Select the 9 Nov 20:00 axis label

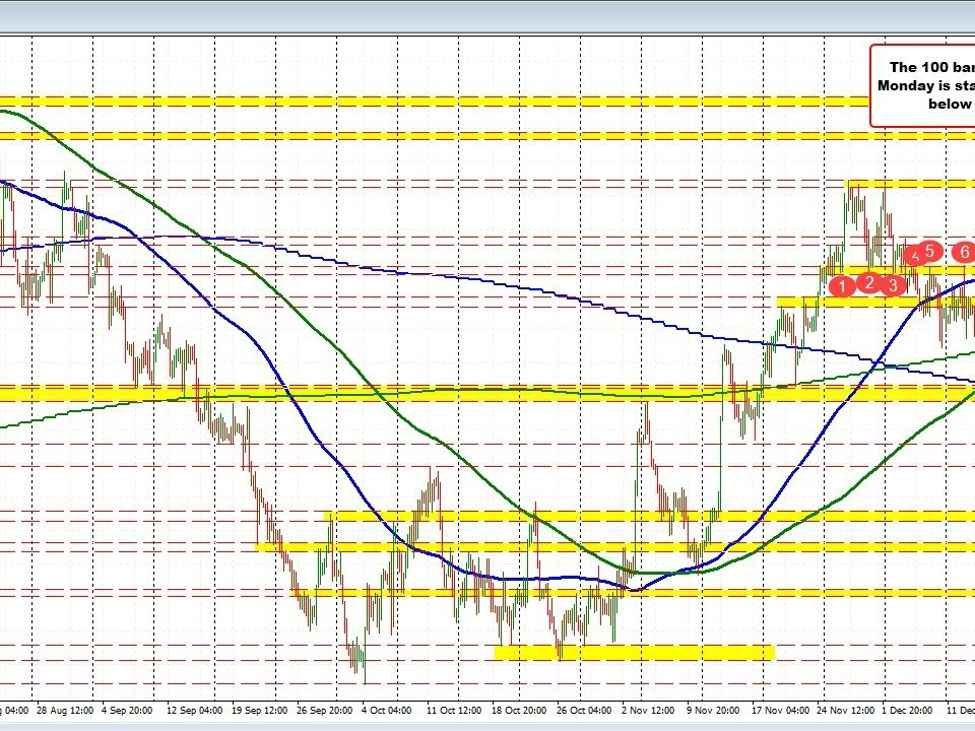pyautogui.click(x=715, y=710)
